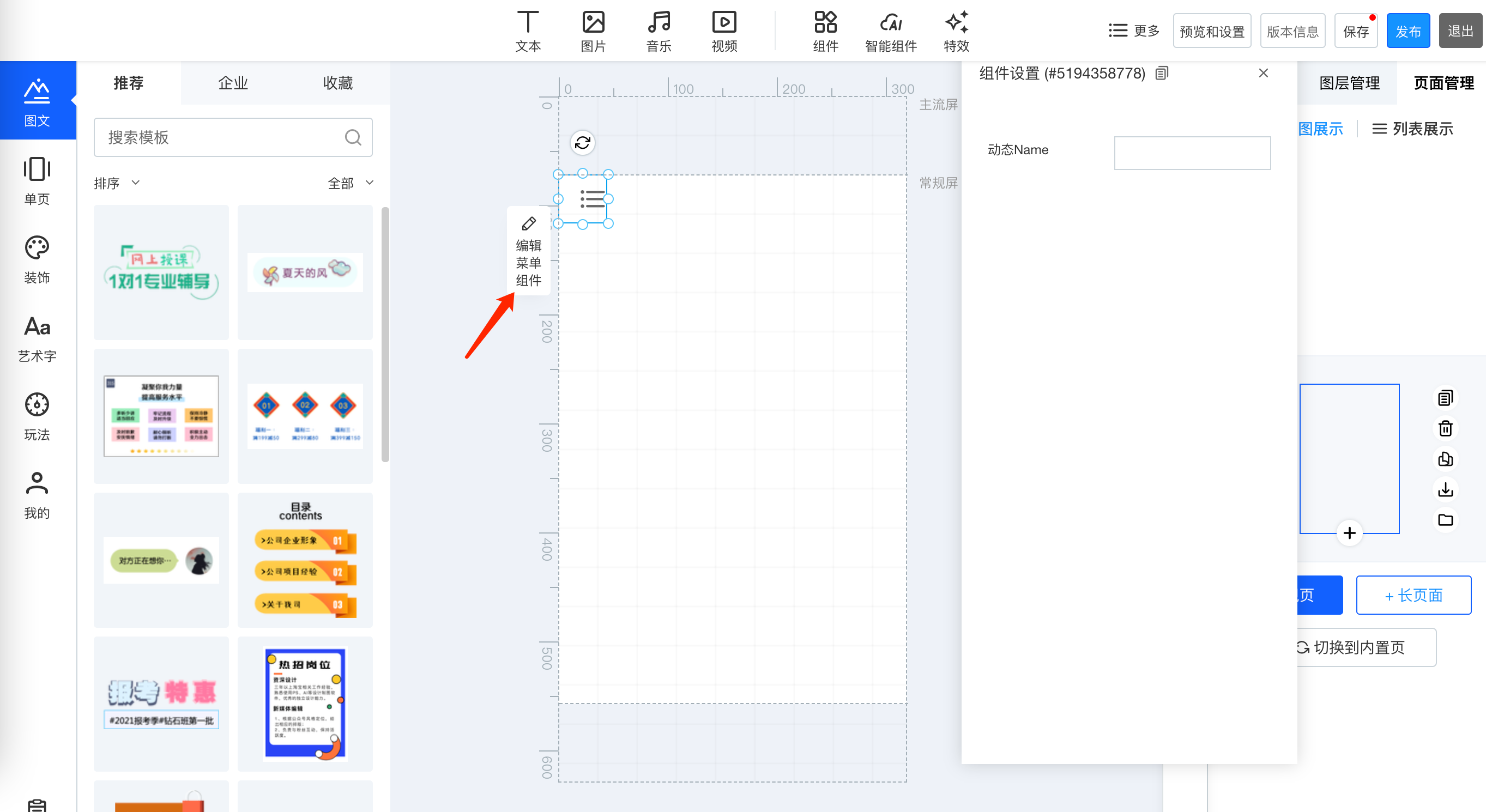The width and height of the screenshot is (1486, 812).
Task: Select the 装饰 sidebar category
Action: click(x=38, y=259)
